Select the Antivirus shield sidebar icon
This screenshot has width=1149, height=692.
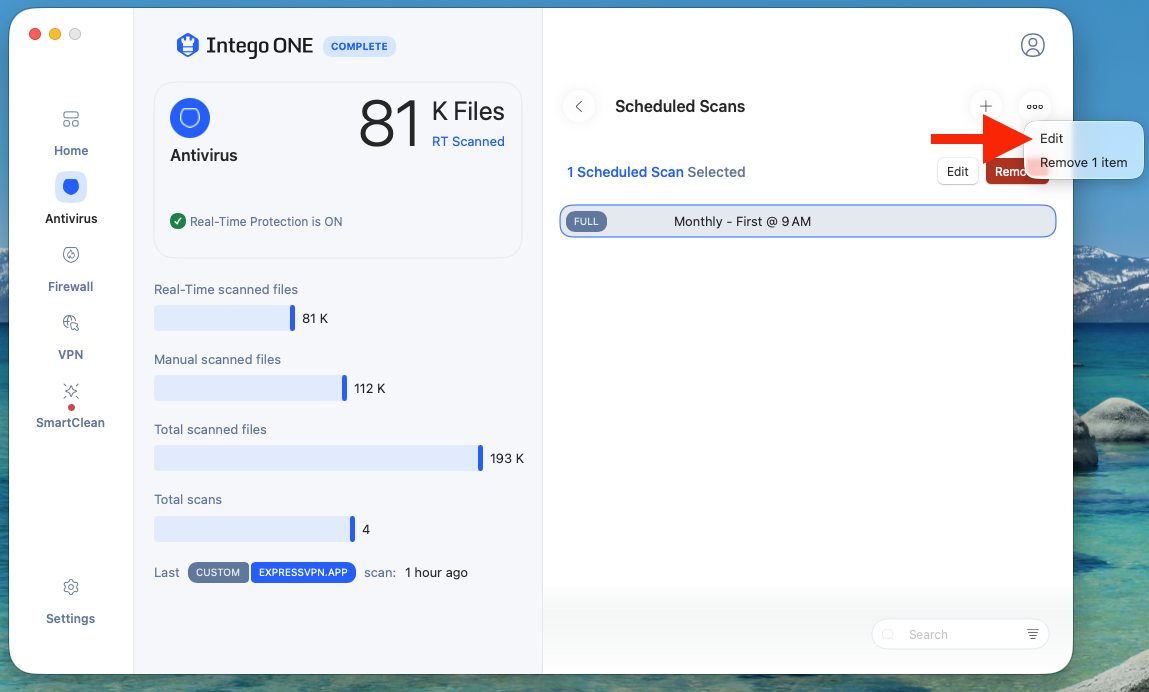[71, 188]
